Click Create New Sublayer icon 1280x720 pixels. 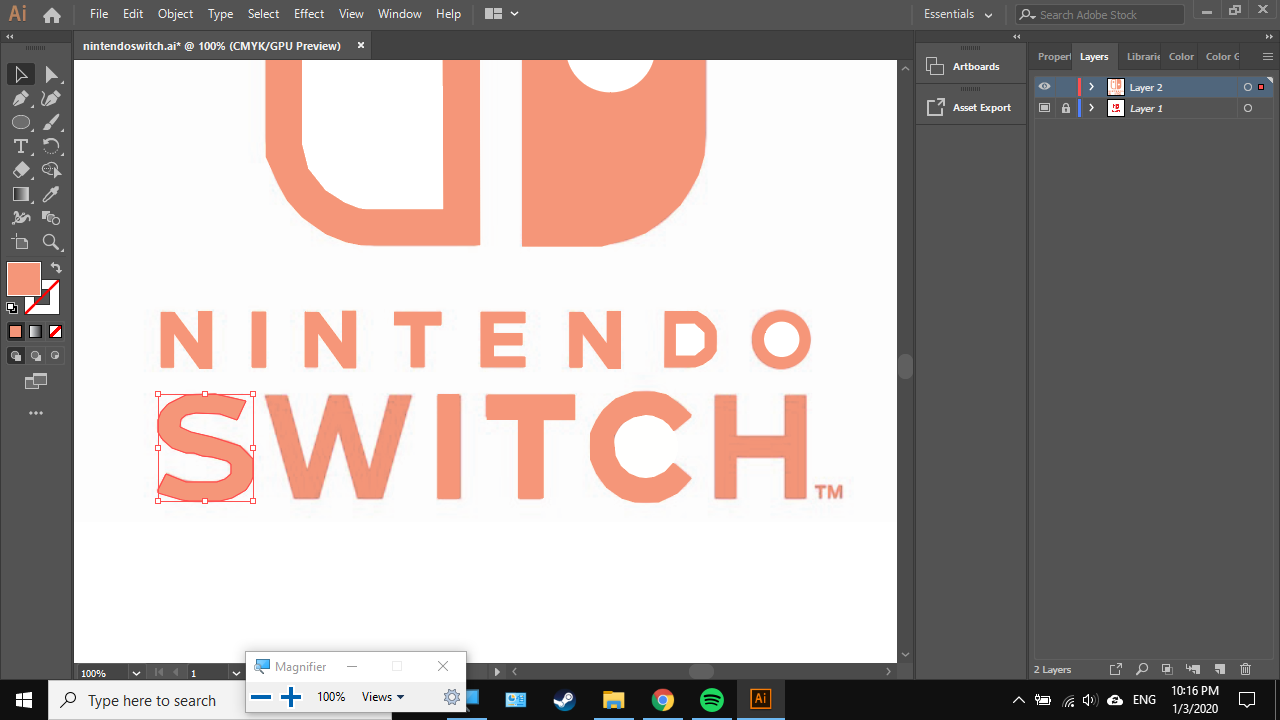[1193, 669]
